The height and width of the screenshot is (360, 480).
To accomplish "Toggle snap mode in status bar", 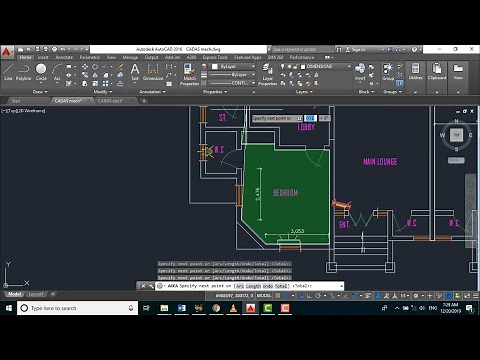I will (x=286, y=296).
